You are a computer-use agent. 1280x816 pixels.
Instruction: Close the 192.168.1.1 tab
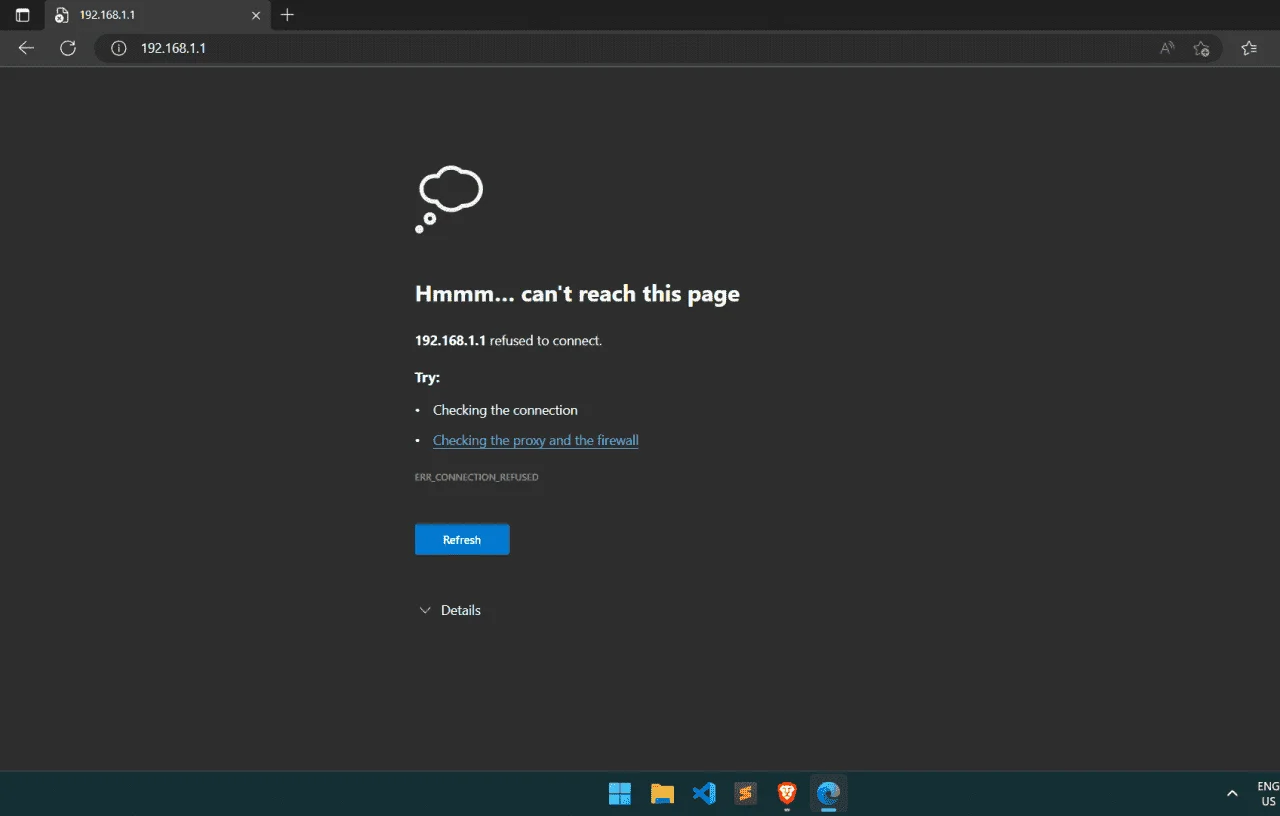(x=256, y=15)
